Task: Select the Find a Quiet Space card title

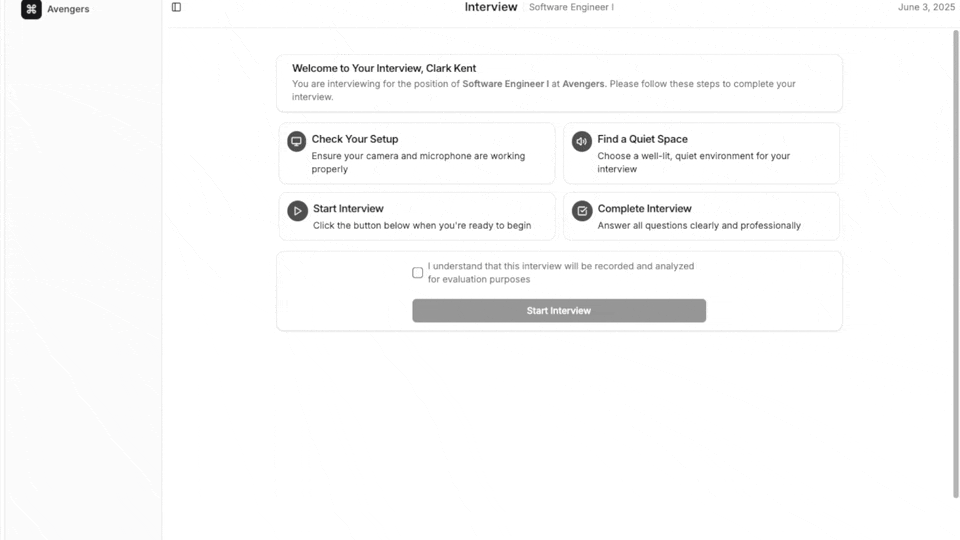Action: coord(642,139)
